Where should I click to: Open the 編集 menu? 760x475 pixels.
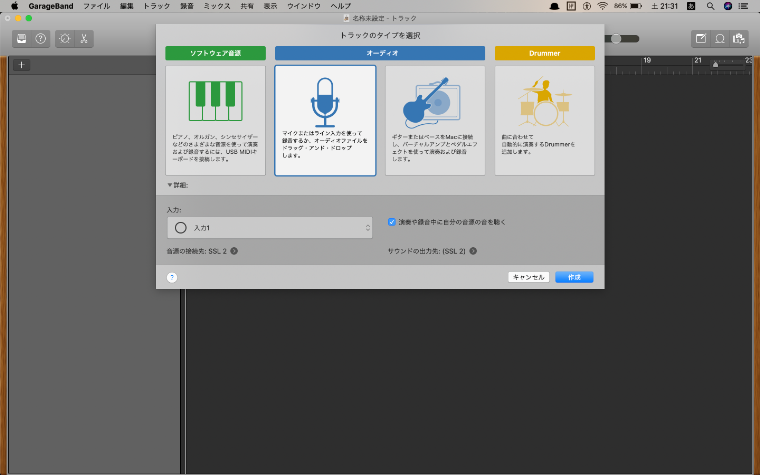127,6
